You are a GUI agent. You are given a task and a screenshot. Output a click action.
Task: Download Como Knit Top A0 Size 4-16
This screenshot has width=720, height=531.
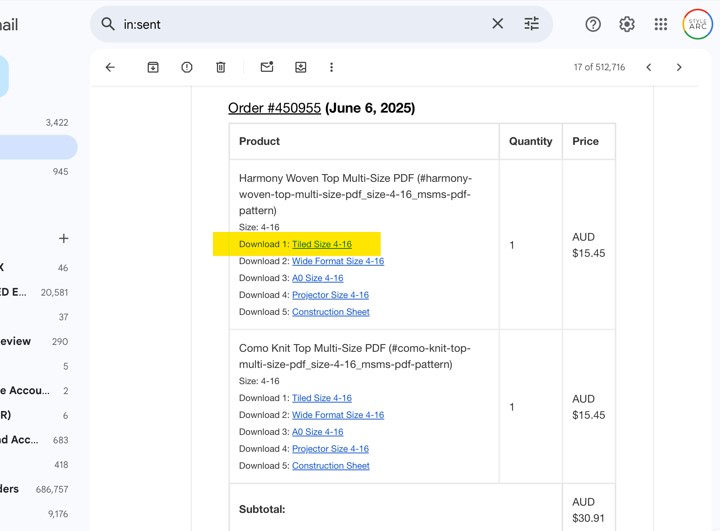click(x=318, y=432)
